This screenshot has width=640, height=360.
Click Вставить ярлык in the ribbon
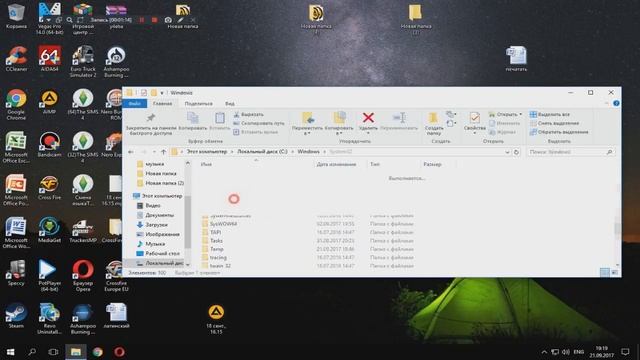(256, 132)
